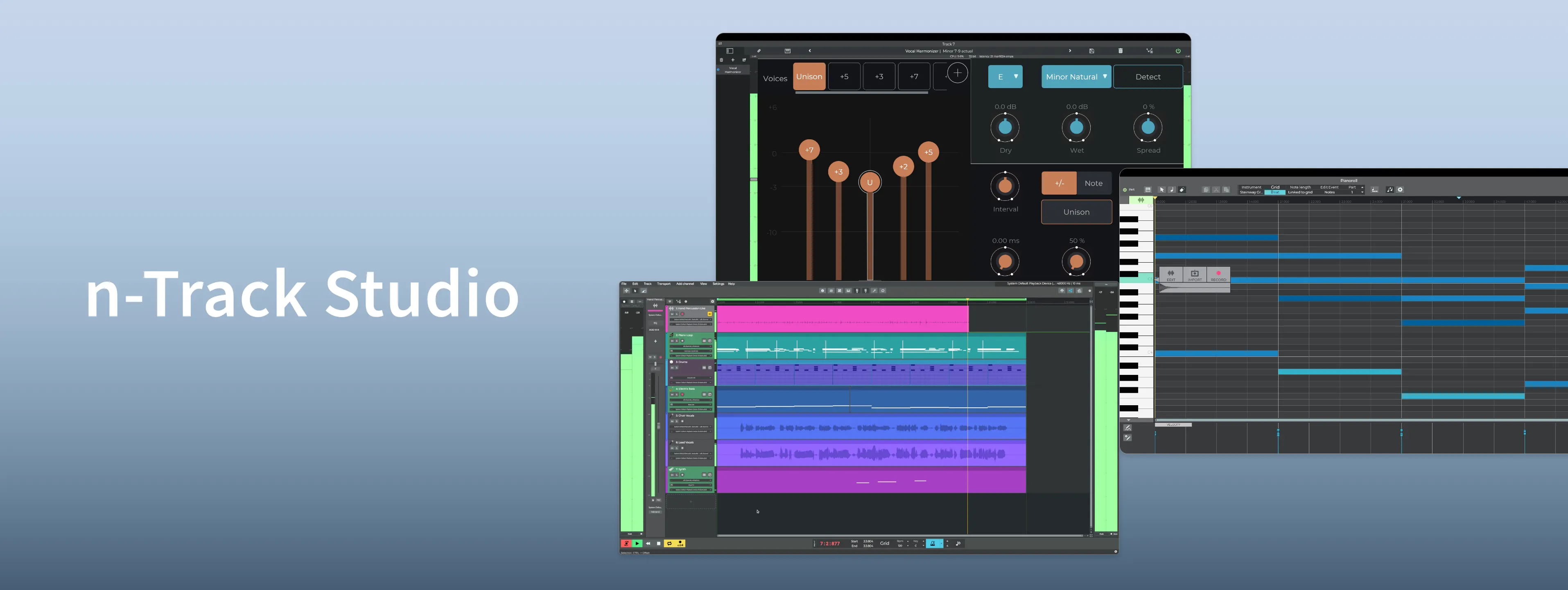Click the record button in the main transport bar
Screen dimensions: 1568x590
626,544
